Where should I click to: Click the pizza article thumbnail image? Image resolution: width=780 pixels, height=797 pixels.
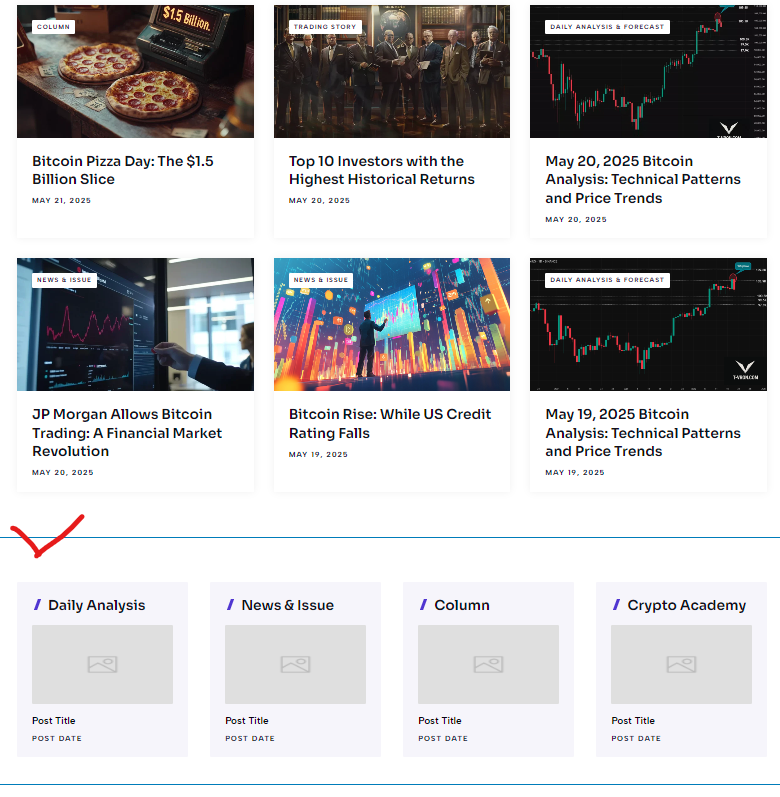point(135,72)
